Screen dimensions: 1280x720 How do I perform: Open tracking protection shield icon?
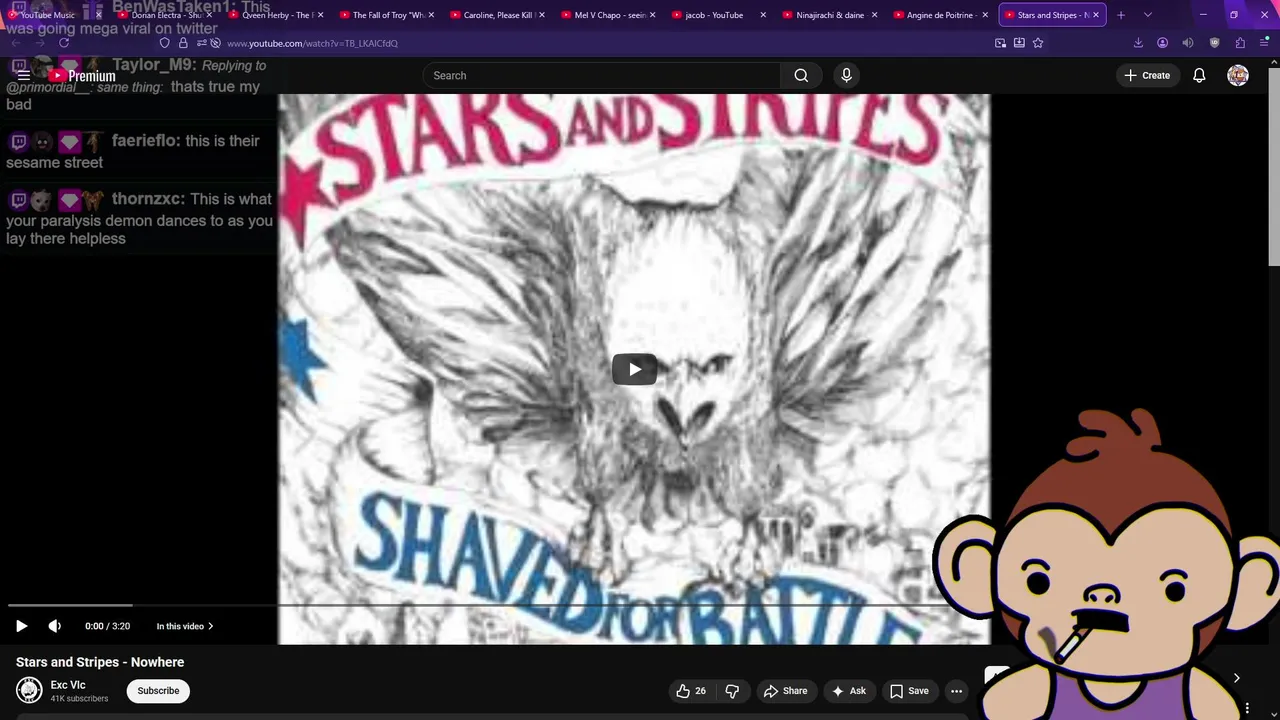165,43
